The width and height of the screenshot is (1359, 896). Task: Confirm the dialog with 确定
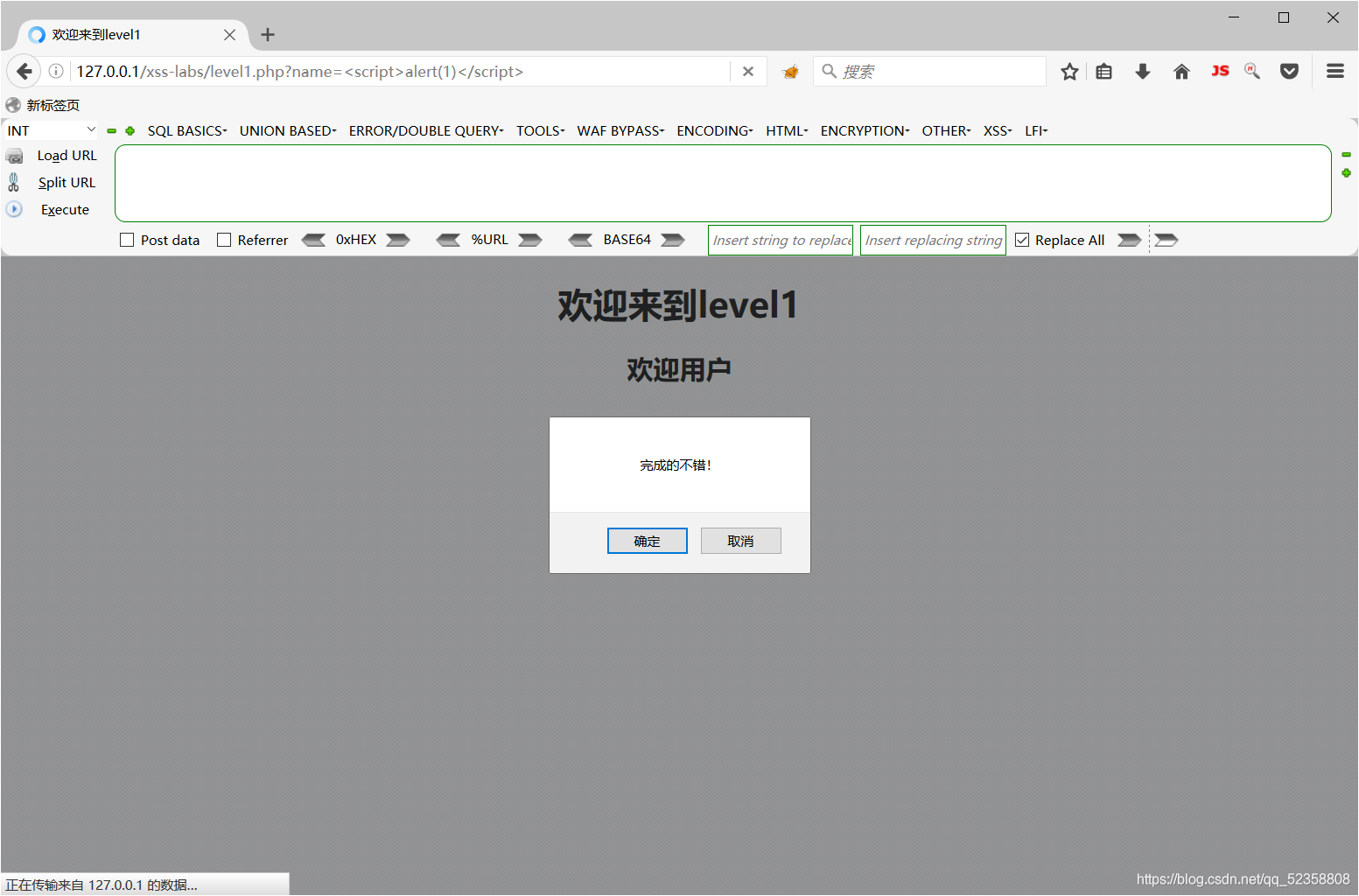(648, 541)
